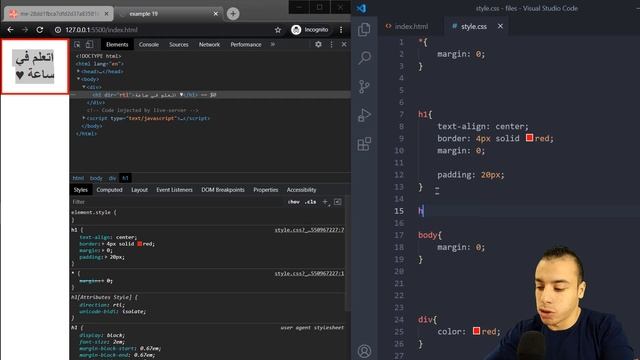
Task: Click the browser Forward arrow
Action: pyautogui.click(x=24, y=30)
